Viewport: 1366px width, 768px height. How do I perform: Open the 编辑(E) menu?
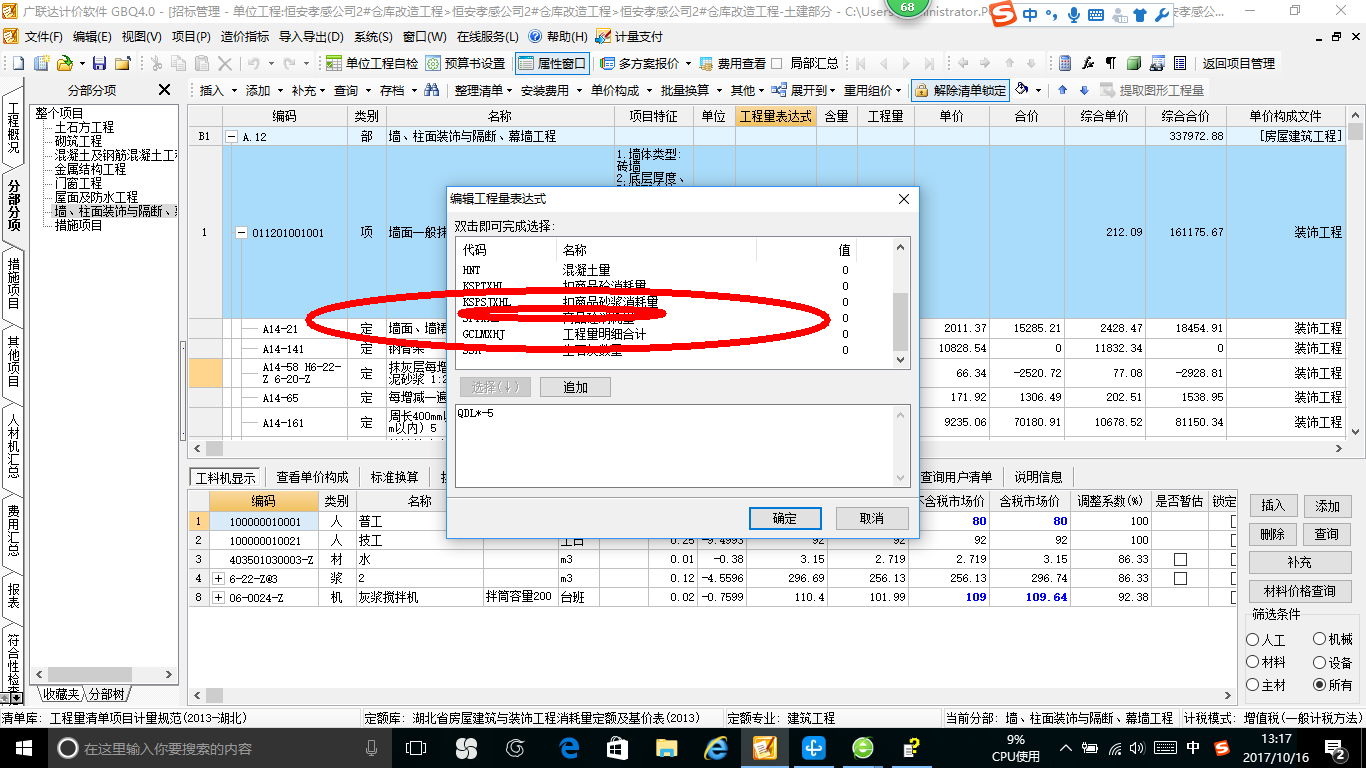point(92,36)
